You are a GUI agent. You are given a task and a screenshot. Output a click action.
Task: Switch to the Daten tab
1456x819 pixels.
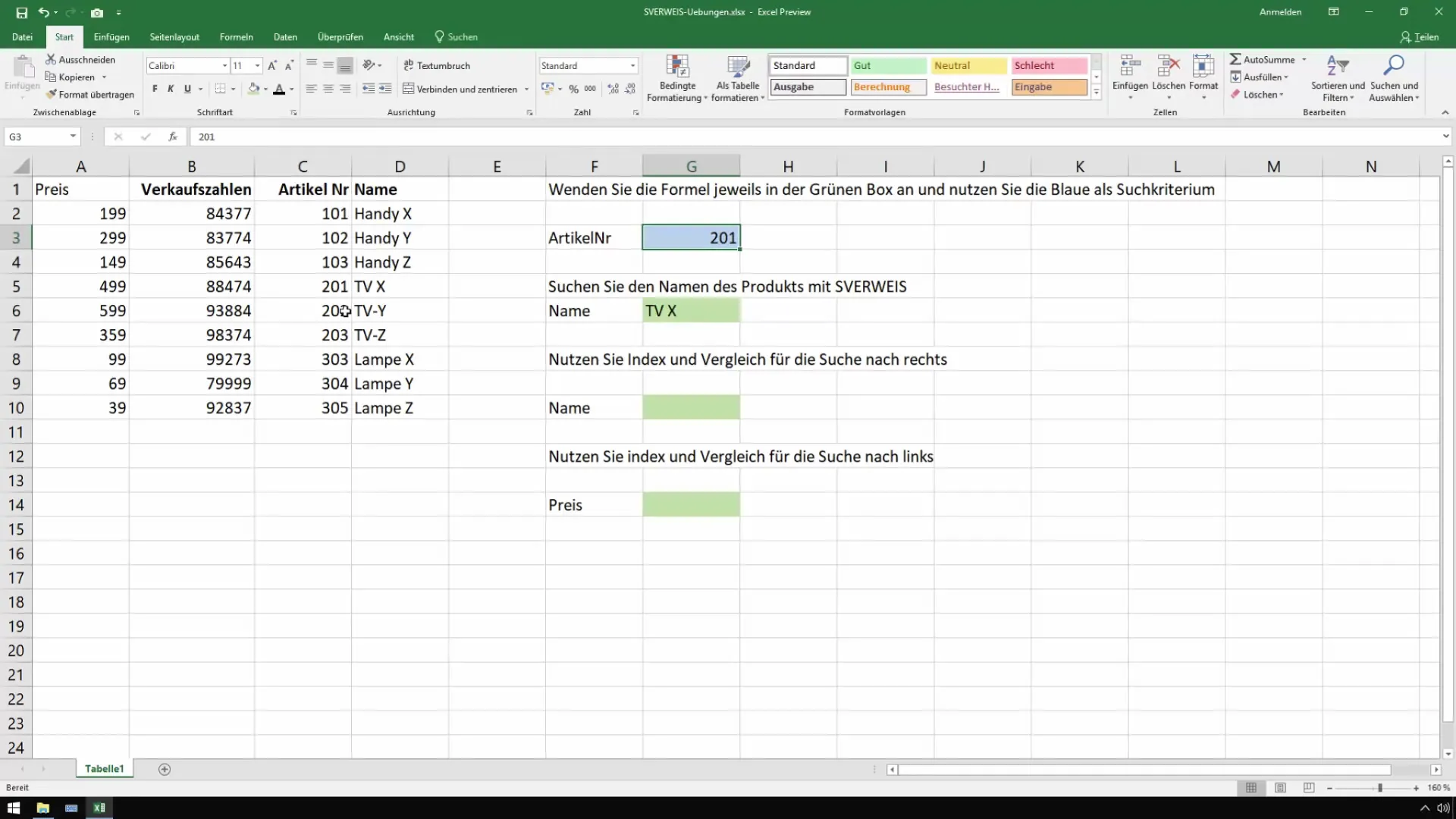(x=285, y=36)
